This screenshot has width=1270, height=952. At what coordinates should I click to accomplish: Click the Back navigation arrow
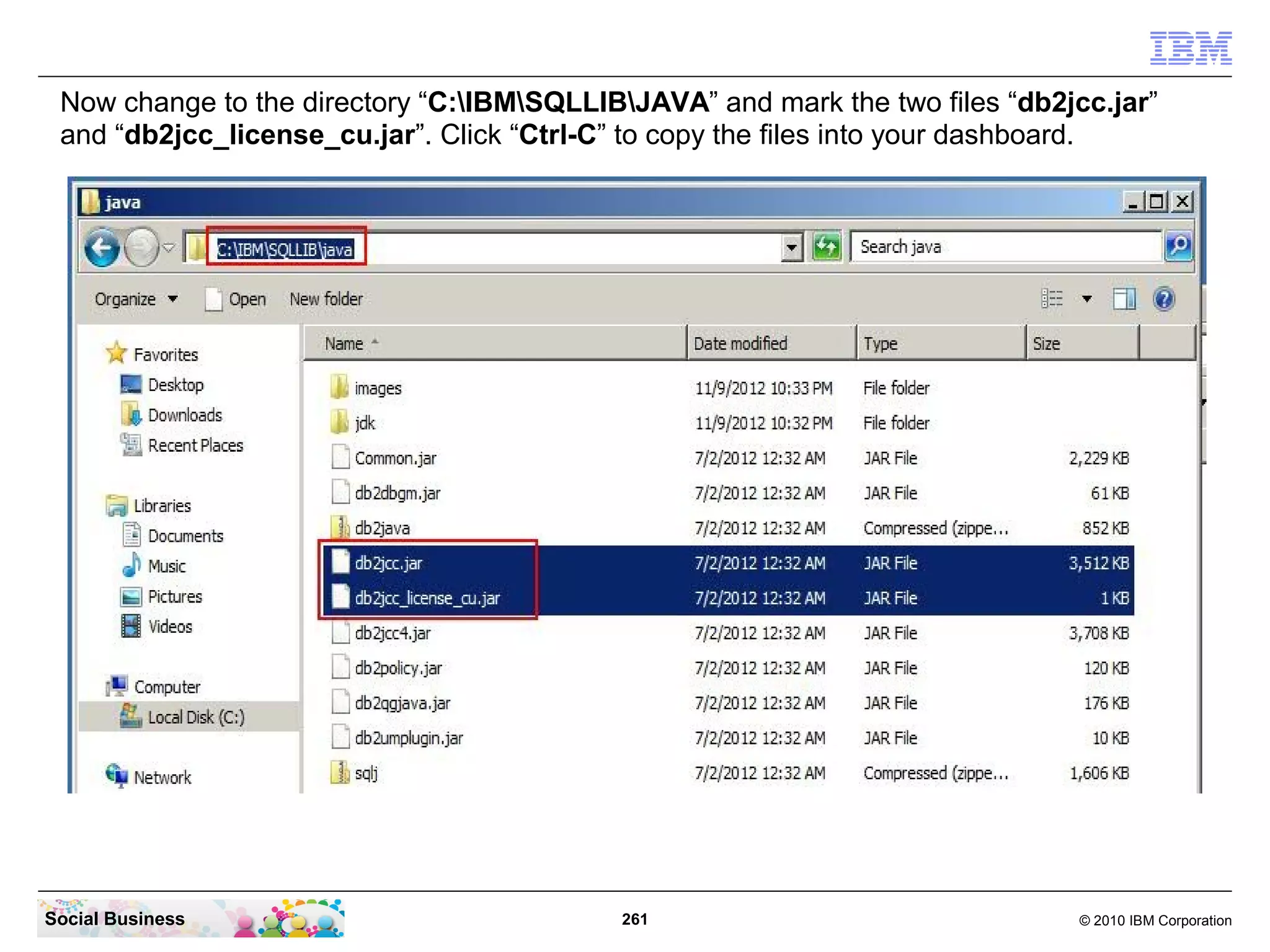[x=102, y=248]
